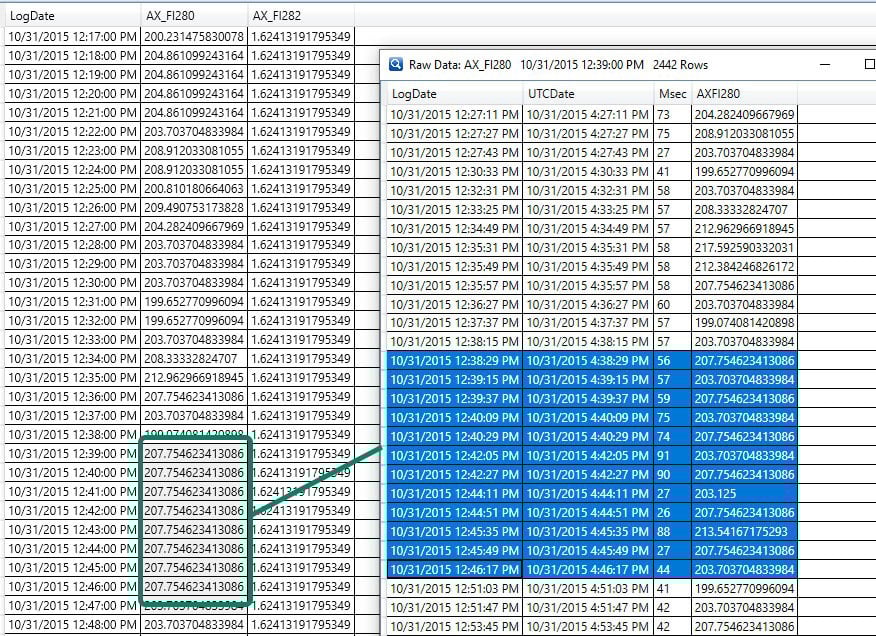The image size is (876, 636).
Task: Click value 209.490753173828 in main table
Action: coord(194,208)
